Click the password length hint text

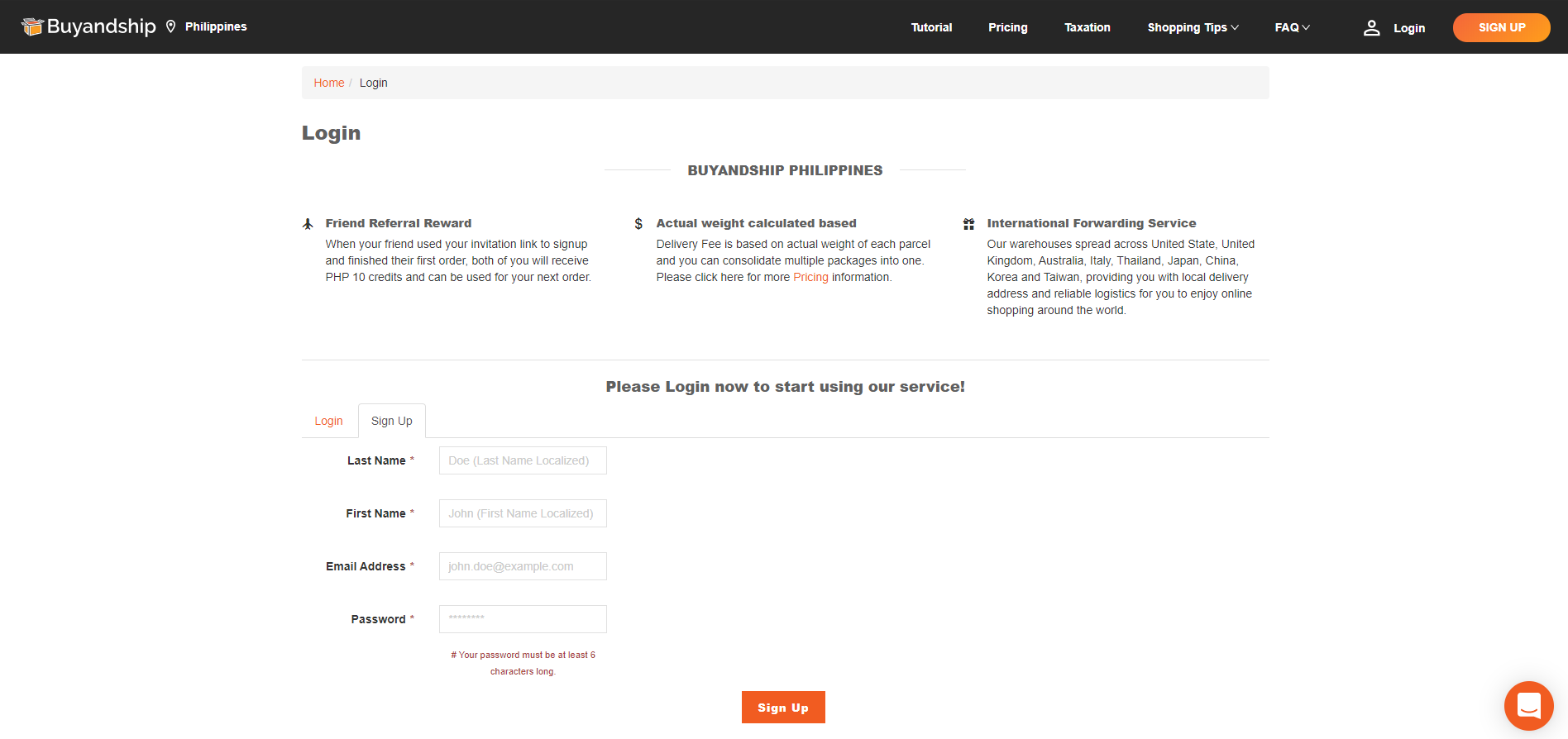(523, 663)
